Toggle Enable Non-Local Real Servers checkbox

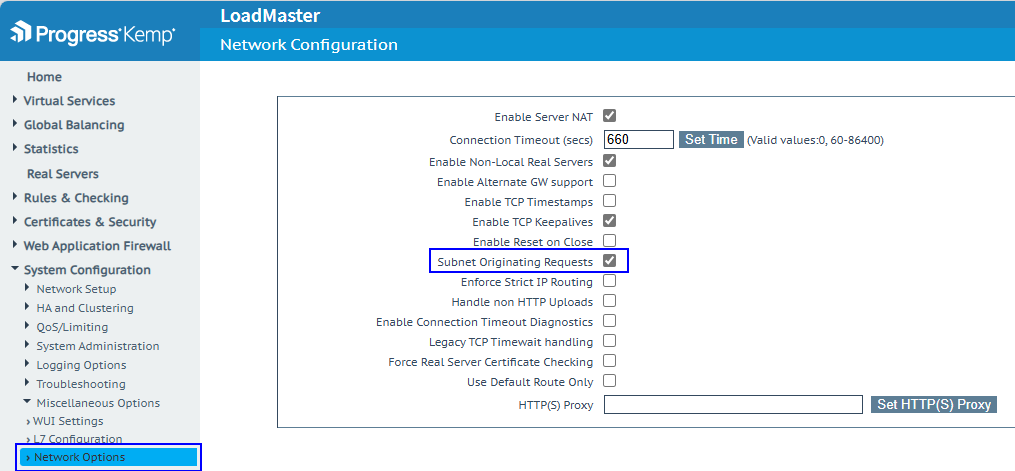click(x=609, y=160)
